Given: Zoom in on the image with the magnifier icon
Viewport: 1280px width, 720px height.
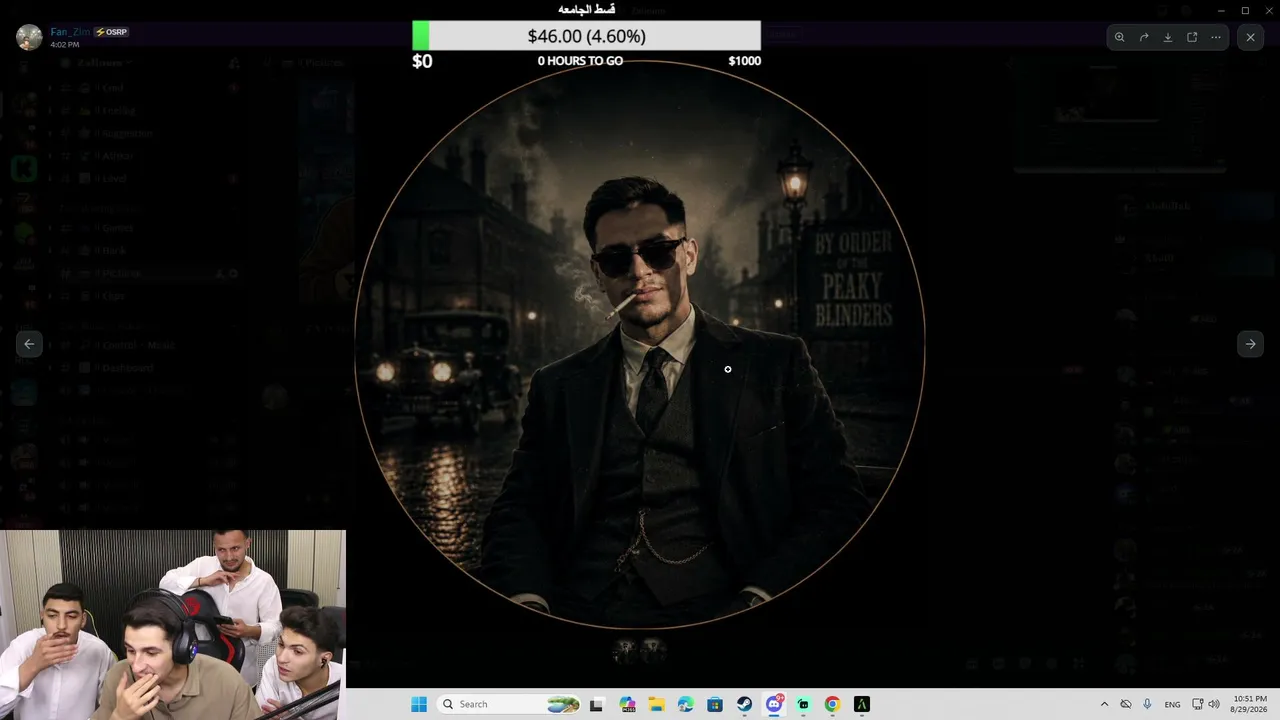Looking at the screenshot, I should tap(1120, 37).
